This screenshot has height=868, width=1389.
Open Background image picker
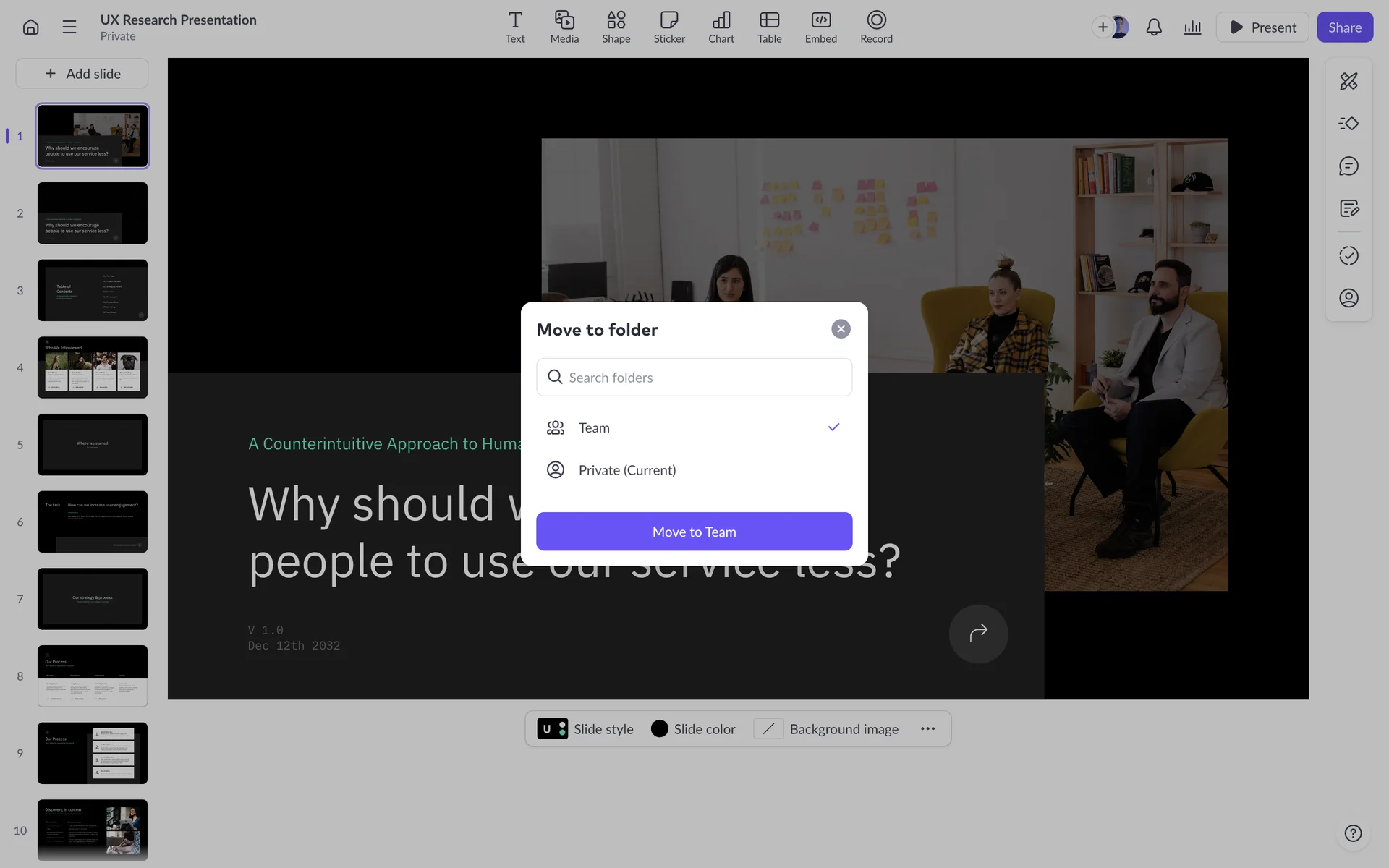pos(826,729)
